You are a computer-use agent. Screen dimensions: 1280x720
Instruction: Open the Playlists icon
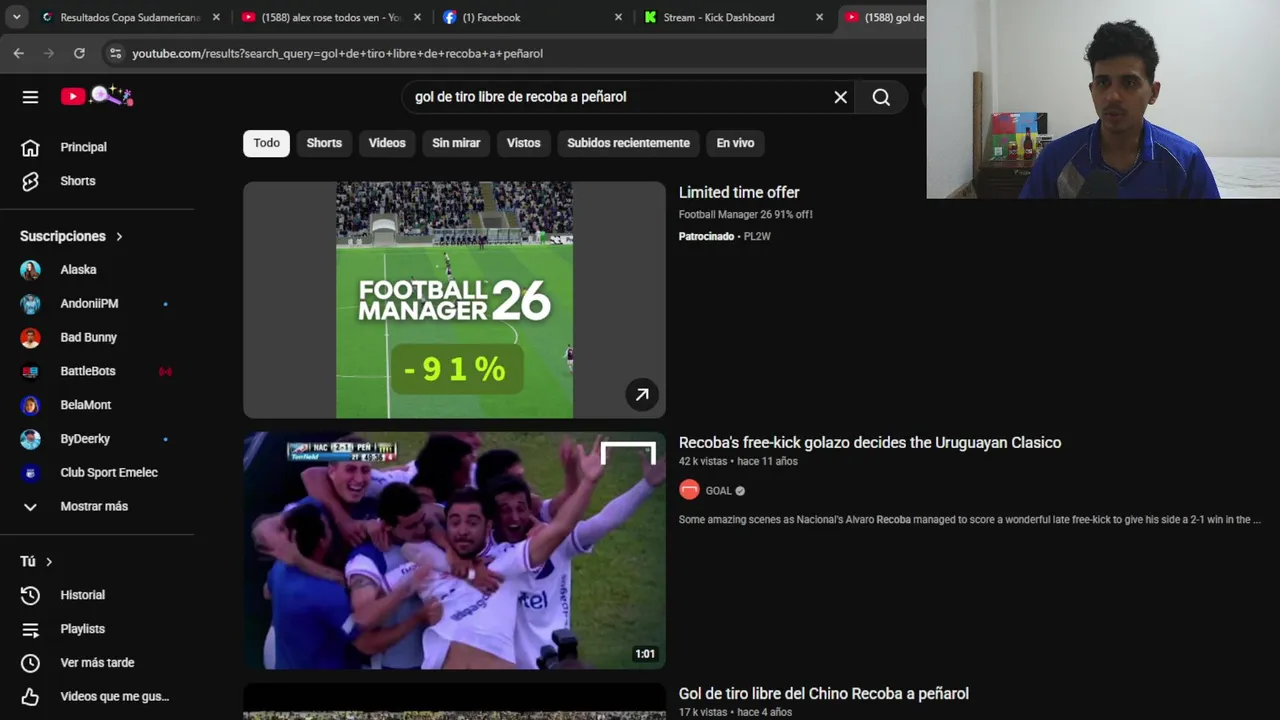point(30,629)
